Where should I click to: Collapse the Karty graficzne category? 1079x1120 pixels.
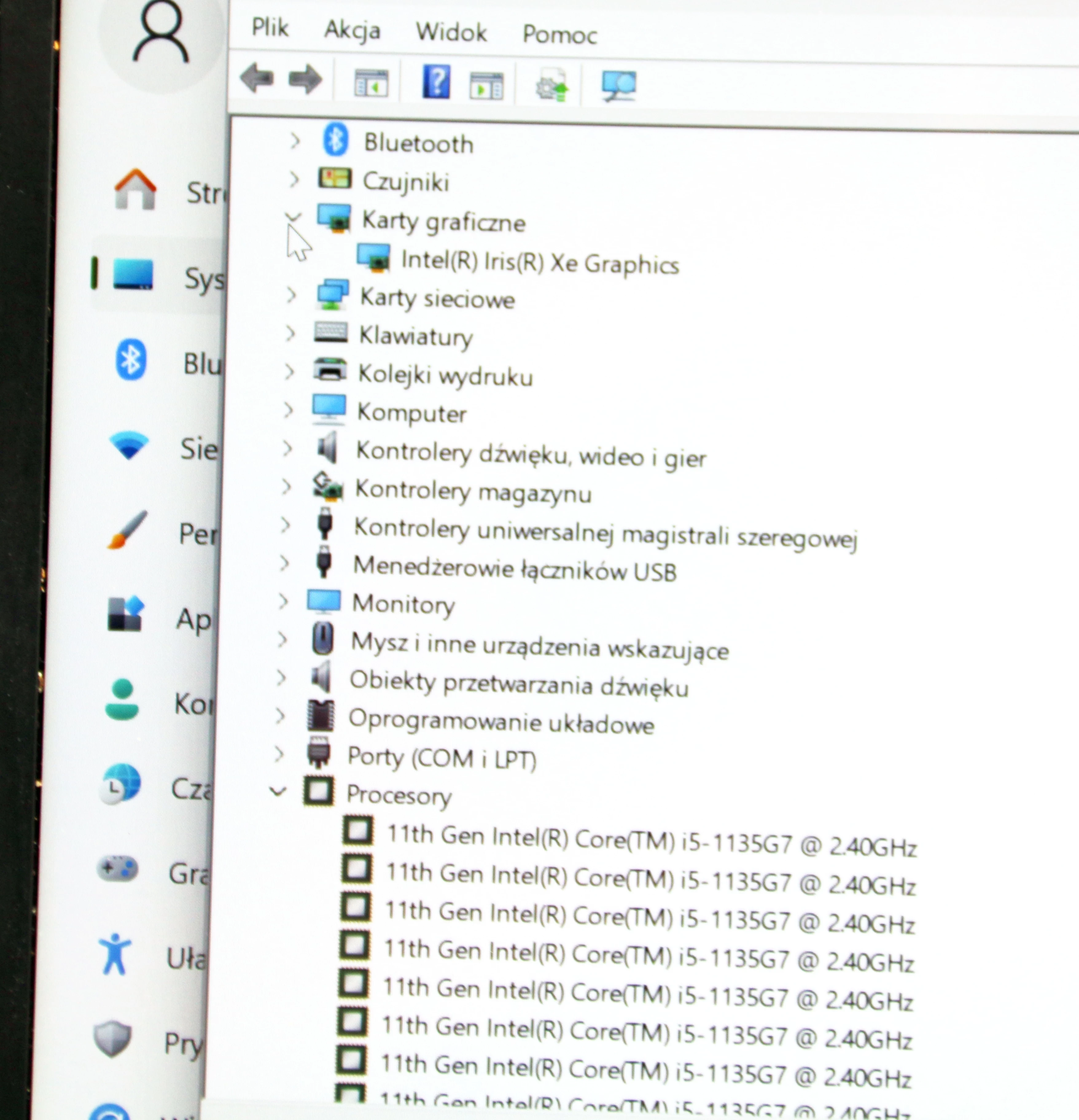293,217
